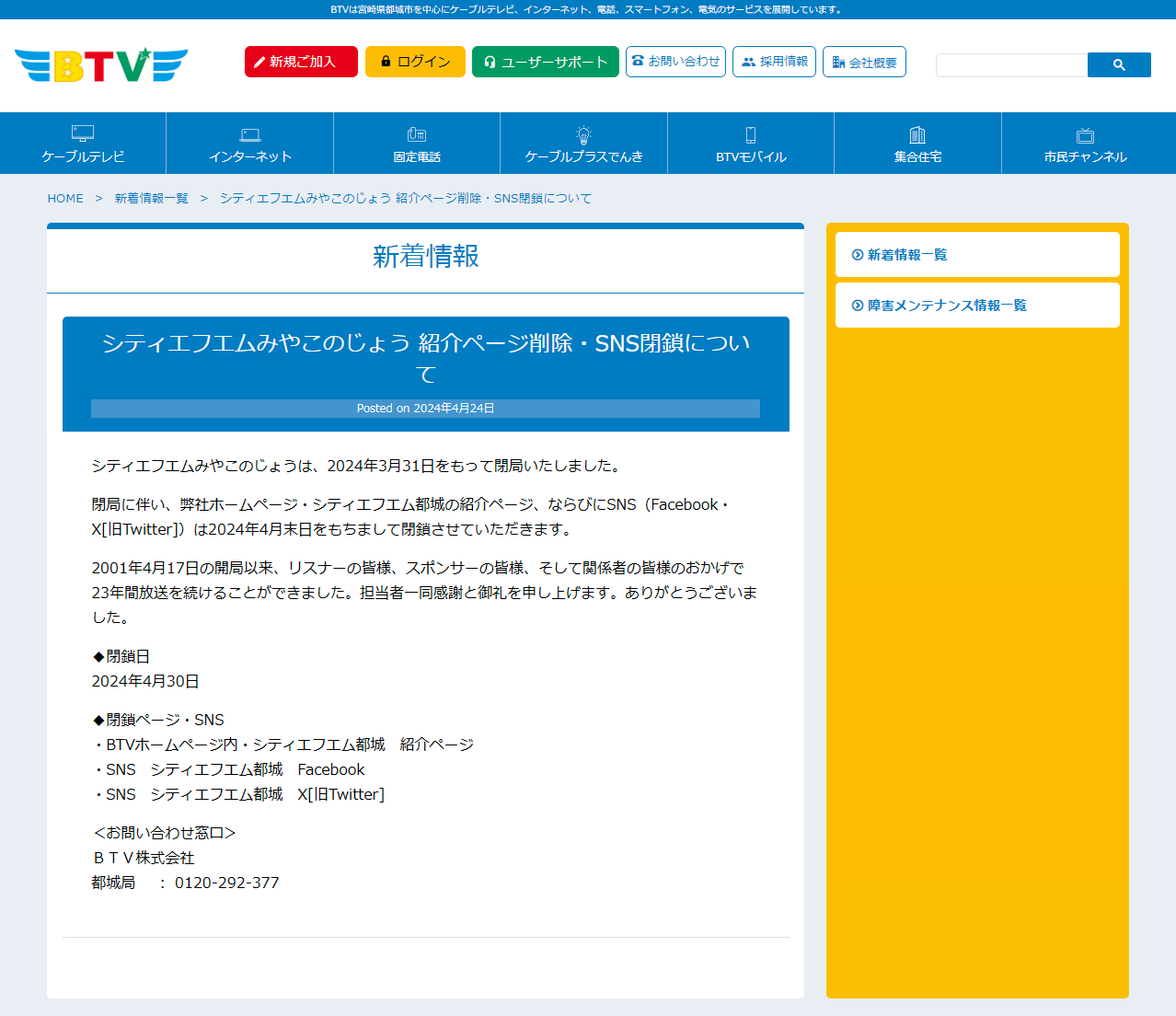Screen dimensions: 1176x1016
Task: Click the 新規ご加入 button
Action: [301, 62]
